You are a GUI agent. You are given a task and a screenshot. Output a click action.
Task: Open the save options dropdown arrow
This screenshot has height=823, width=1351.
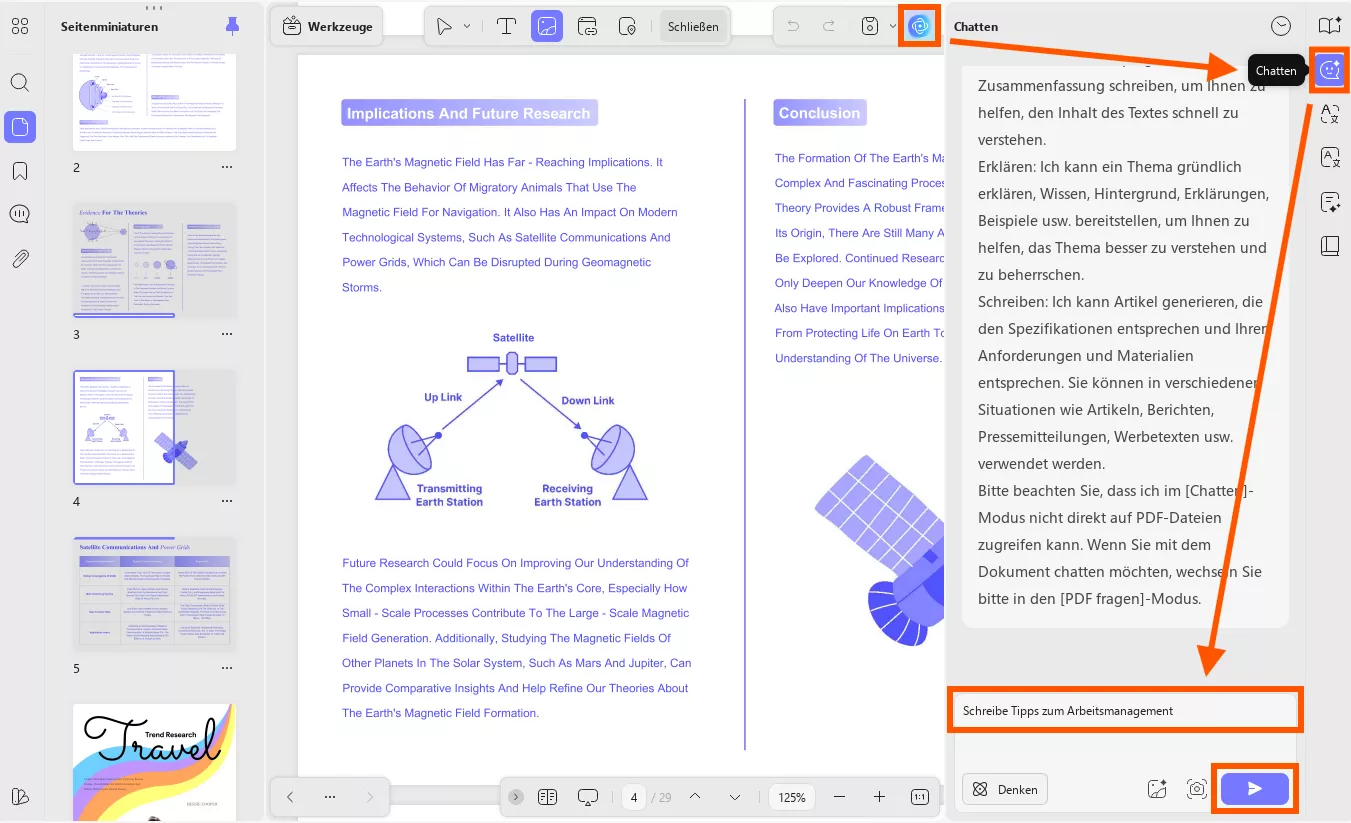point(892,27)
